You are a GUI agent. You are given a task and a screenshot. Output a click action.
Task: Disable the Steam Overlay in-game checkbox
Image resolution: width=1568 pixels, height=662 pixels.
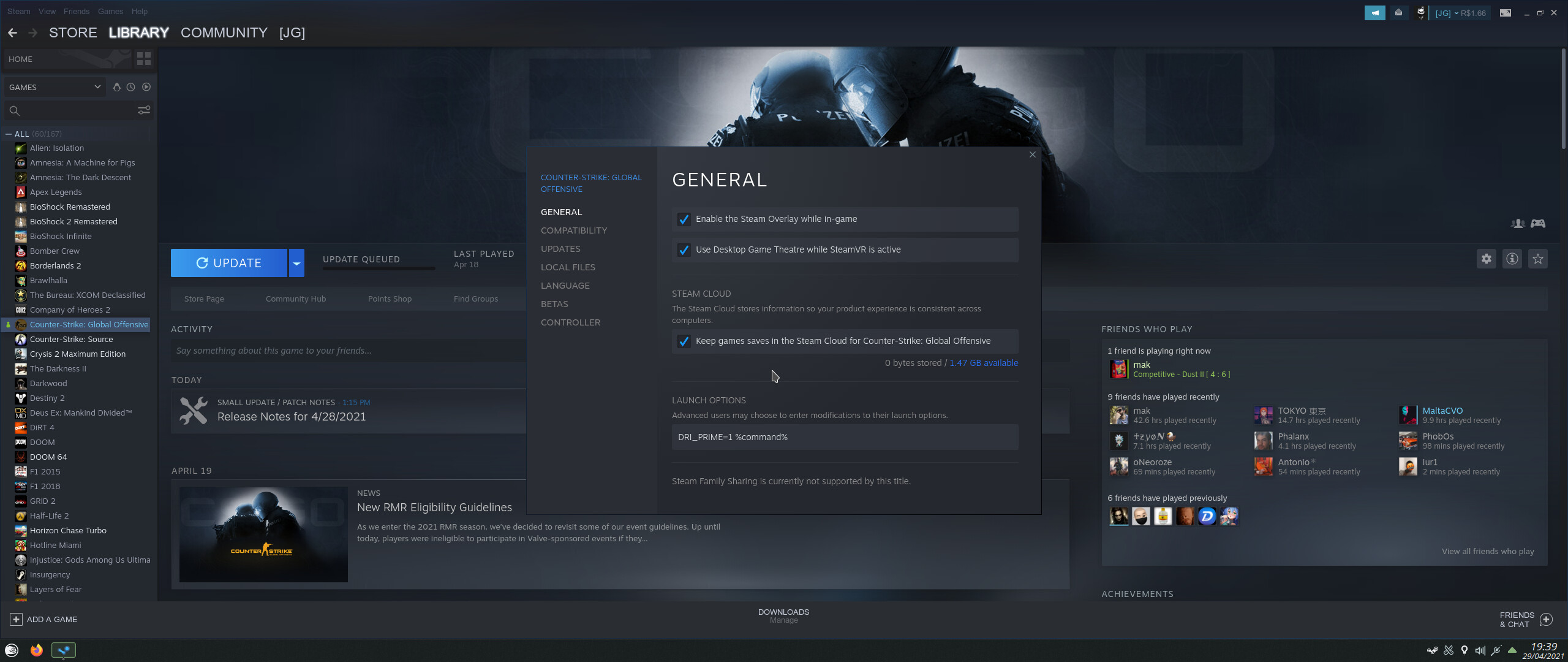click(x=684, y=219)
